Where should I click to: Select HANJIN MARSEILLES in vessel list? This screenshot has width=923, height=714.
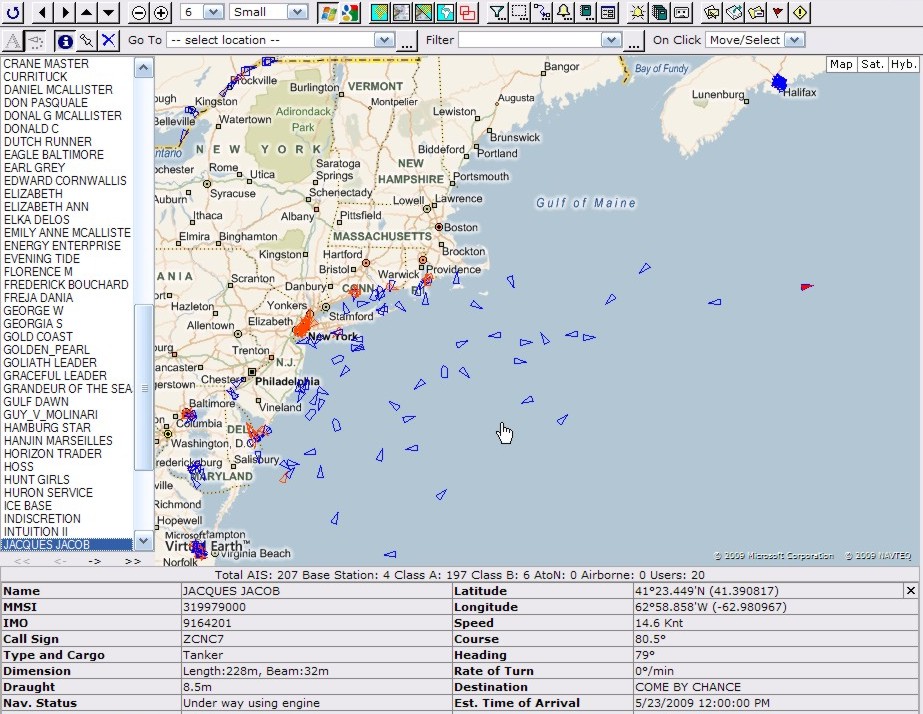(58, 440)
